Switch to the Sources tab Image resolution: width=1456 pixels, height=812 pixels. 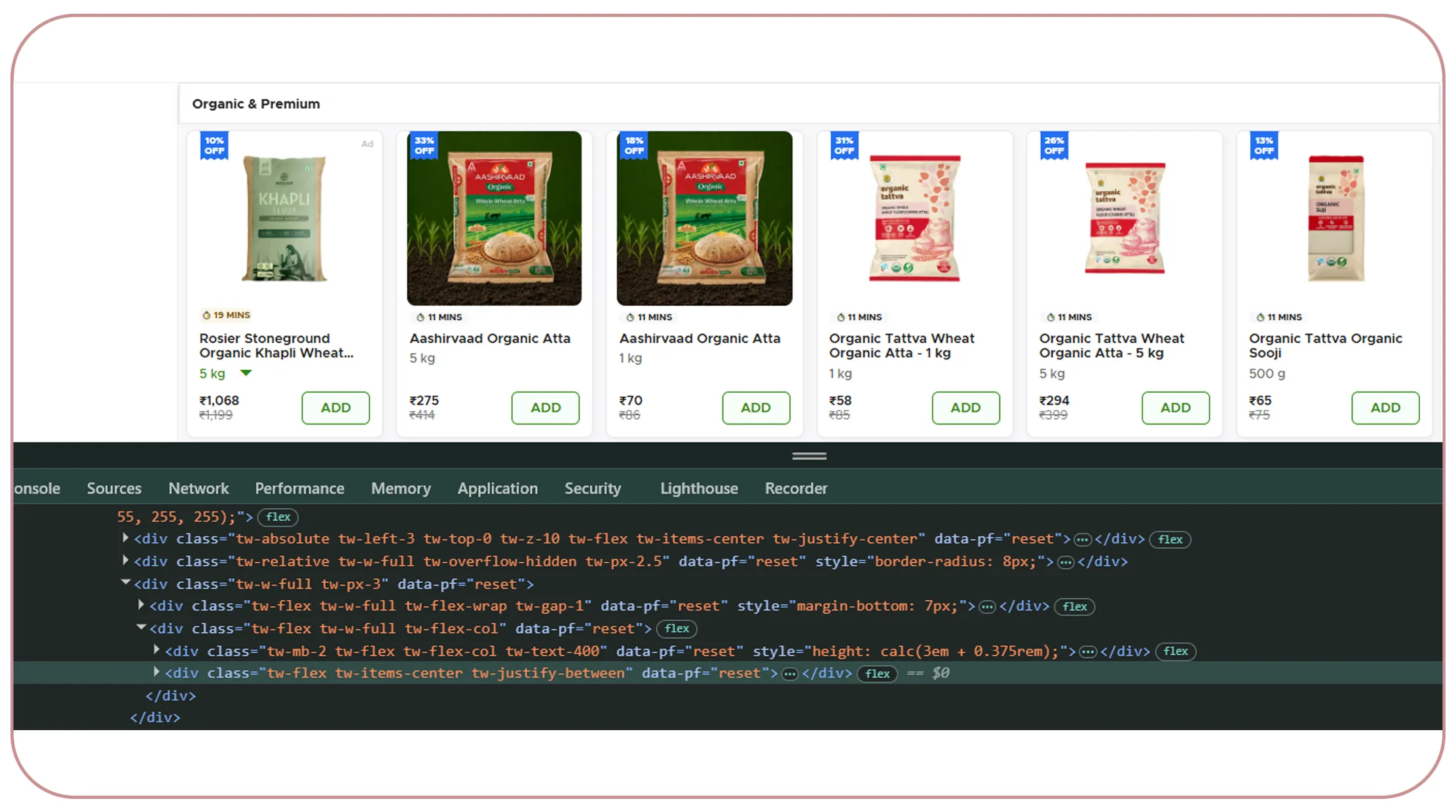[114, 489]
